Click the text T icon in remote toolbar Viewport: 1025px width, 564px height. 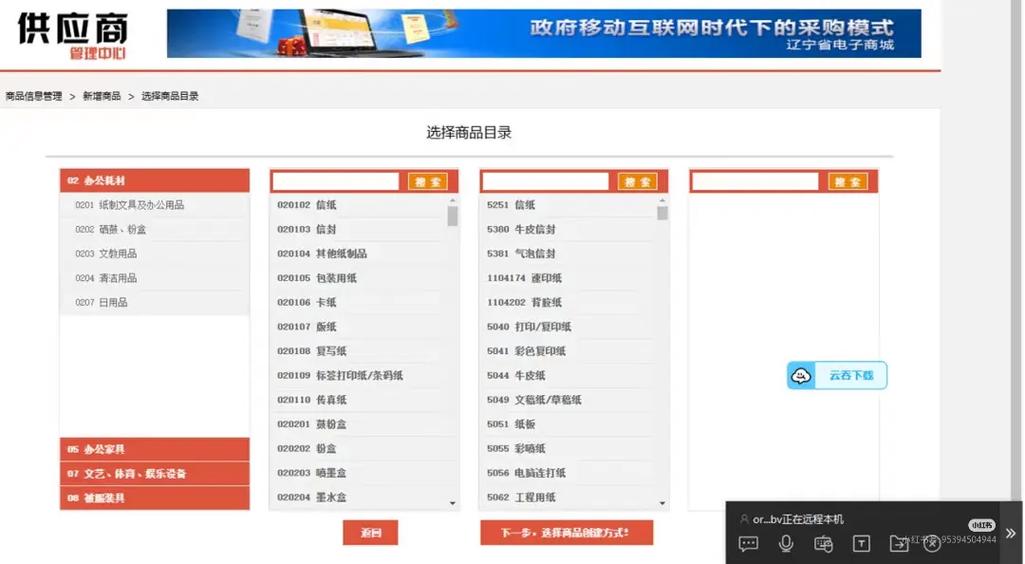pyautogui.click(x=861, y=543)
